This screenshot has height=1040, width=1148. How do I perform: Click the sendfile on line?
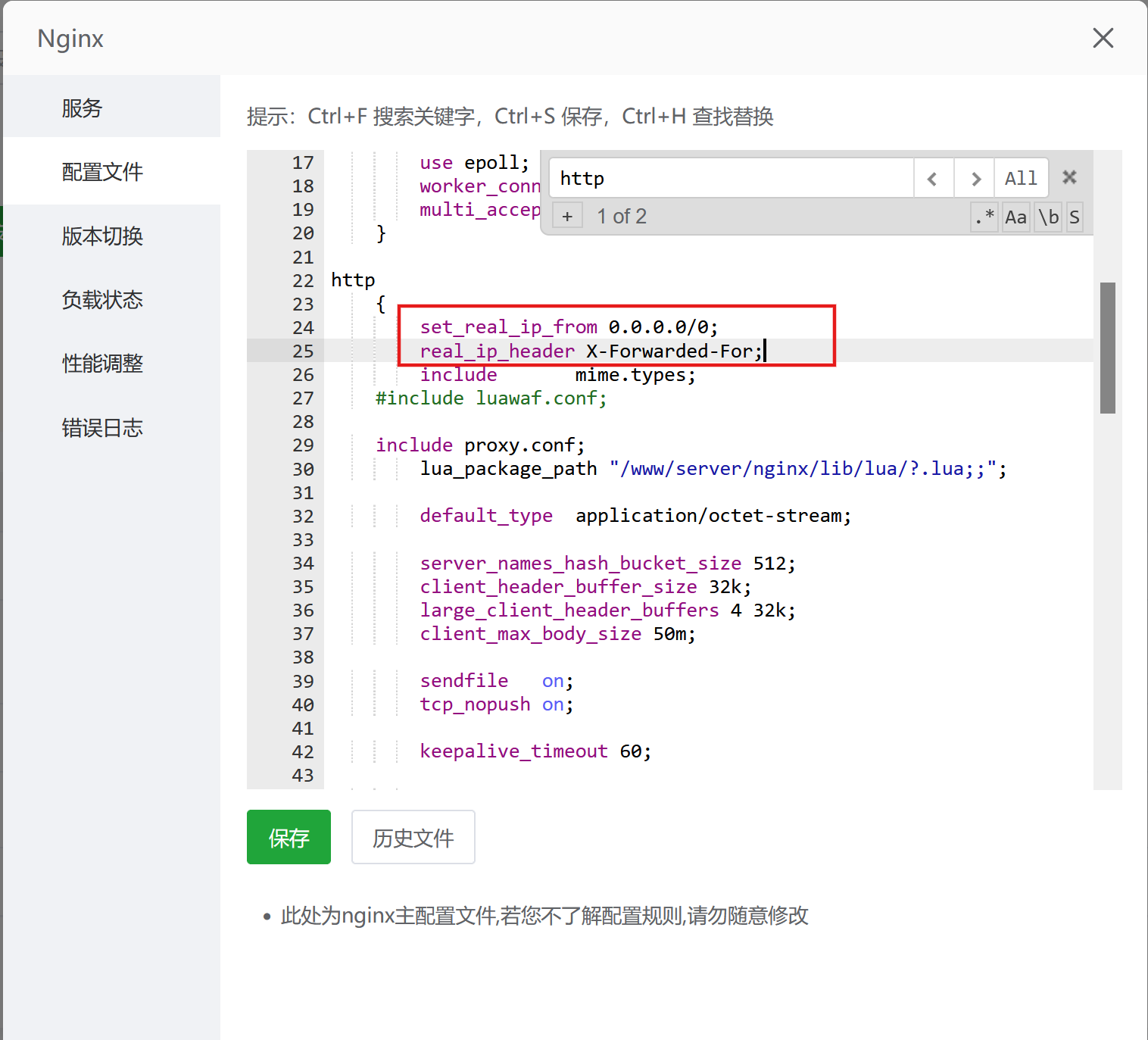(497, 681)
